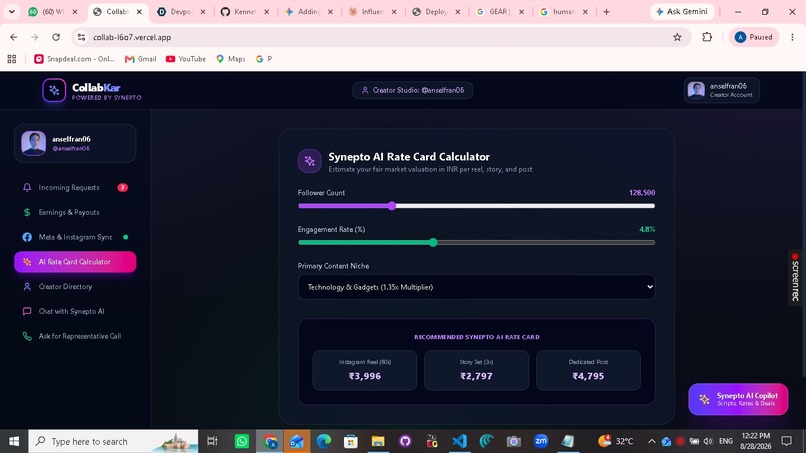Screen dimensions: 806x453
Task: Click Creator Studio @anselfran06 badge
Action: click(413, 90)
